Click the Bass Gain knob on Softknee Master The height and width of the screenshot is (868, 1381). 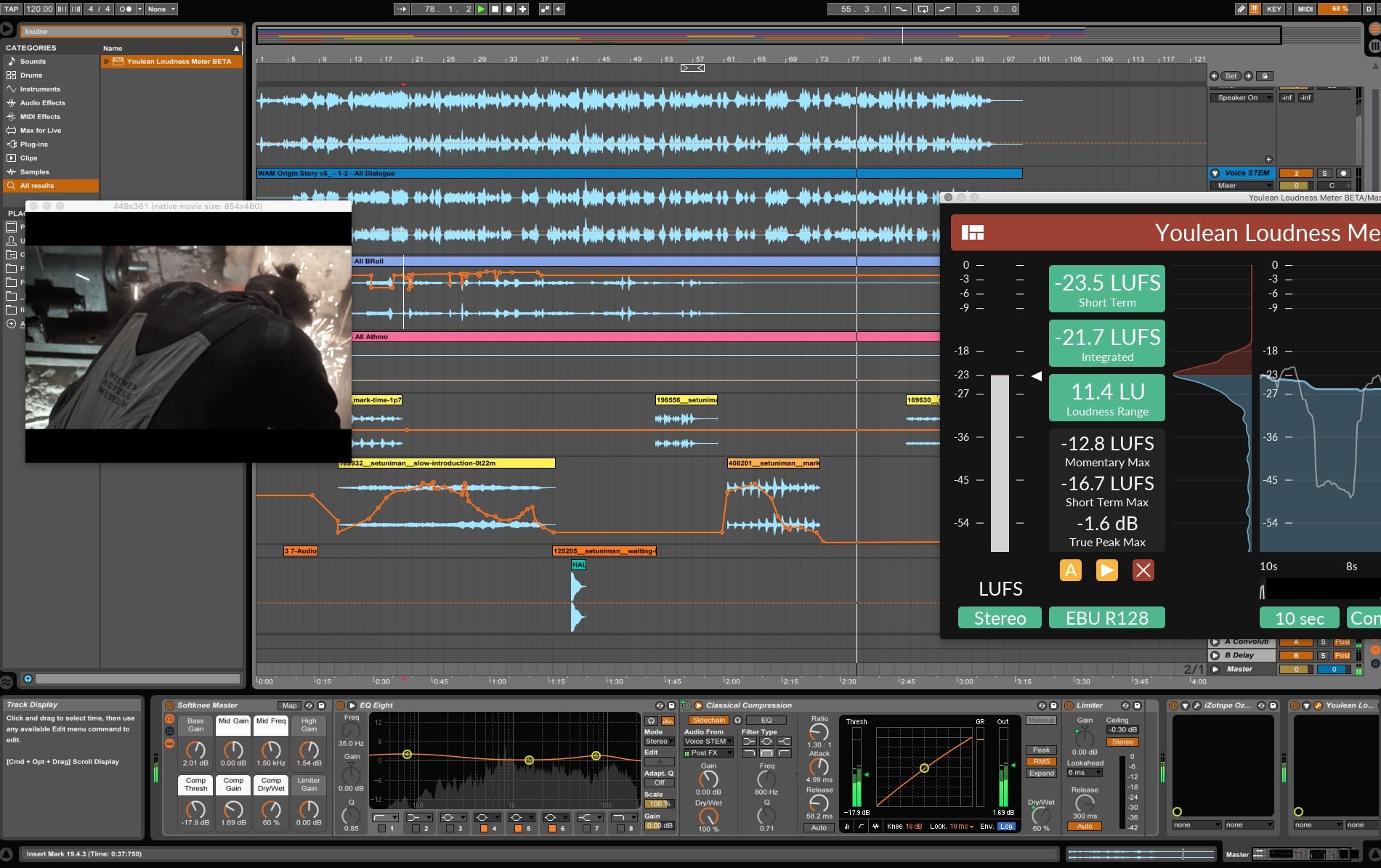point(195,749)
